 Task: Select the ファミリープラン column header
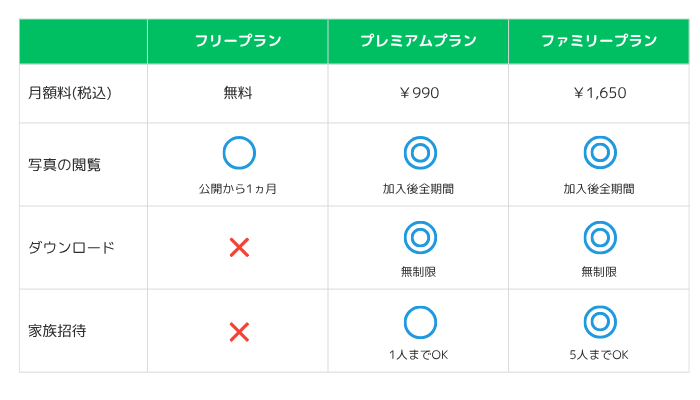click(599, 41)
